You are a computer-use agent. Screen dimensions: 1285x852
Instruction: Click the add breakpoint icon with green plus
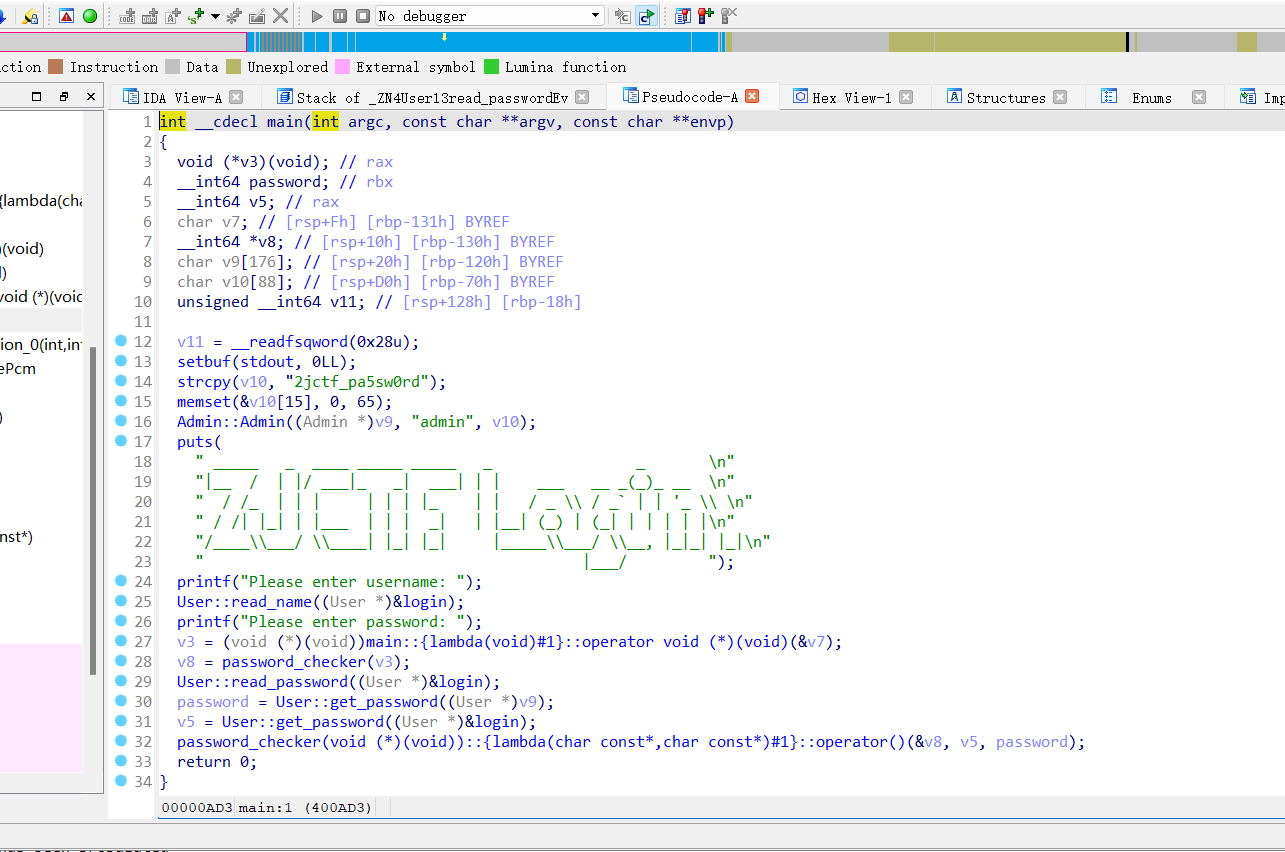pos(706,16)
